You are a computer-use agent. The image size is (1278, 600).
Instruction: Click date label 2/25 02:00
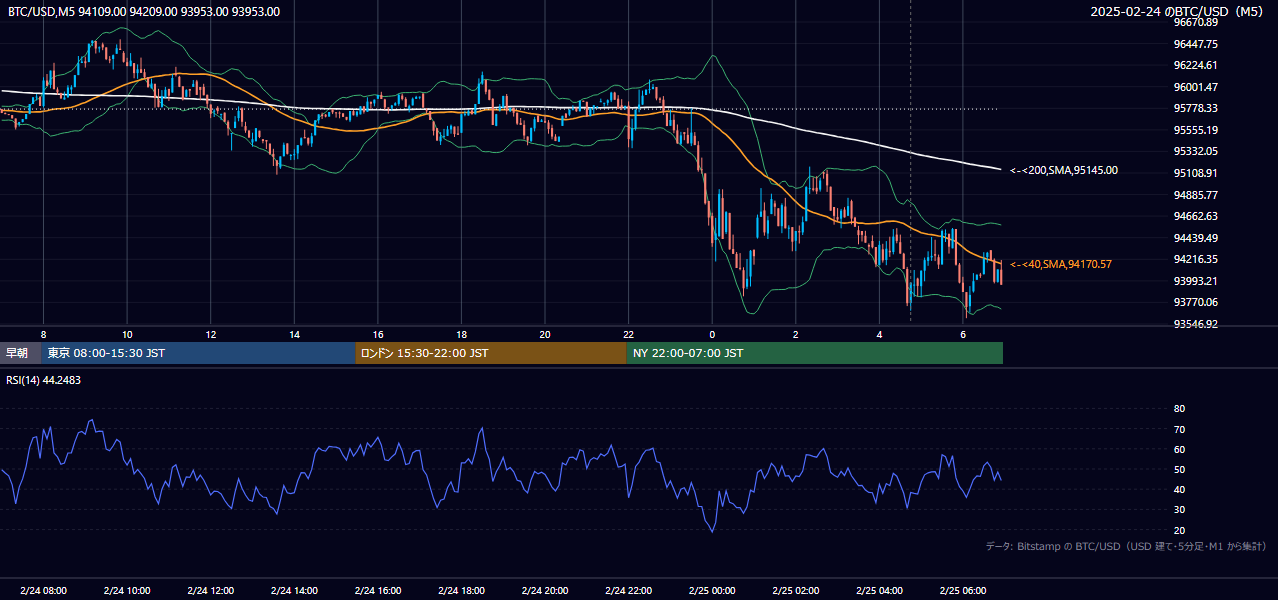coord(796,590)
